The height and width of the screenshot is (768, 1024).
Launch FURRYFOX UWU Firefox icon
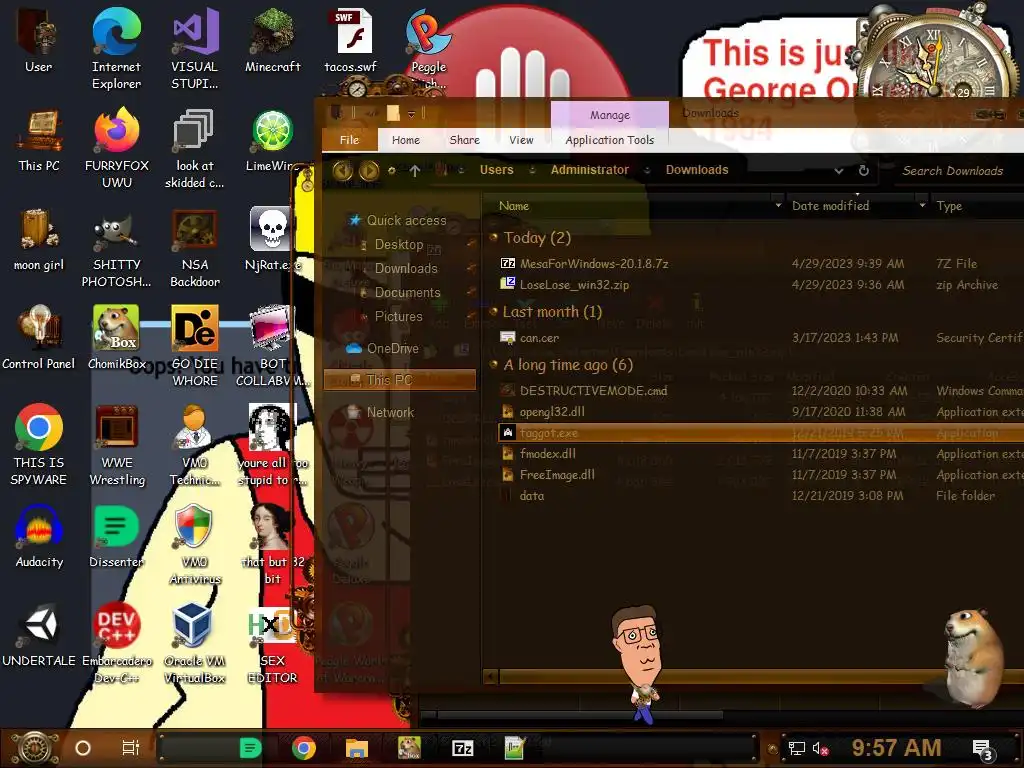click(x=116, y=149)
